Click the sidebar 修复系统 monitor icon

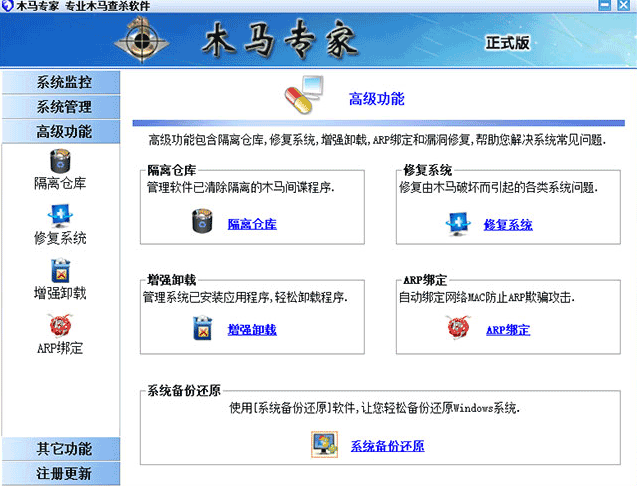pyautogui.click(x=60, y=215)
